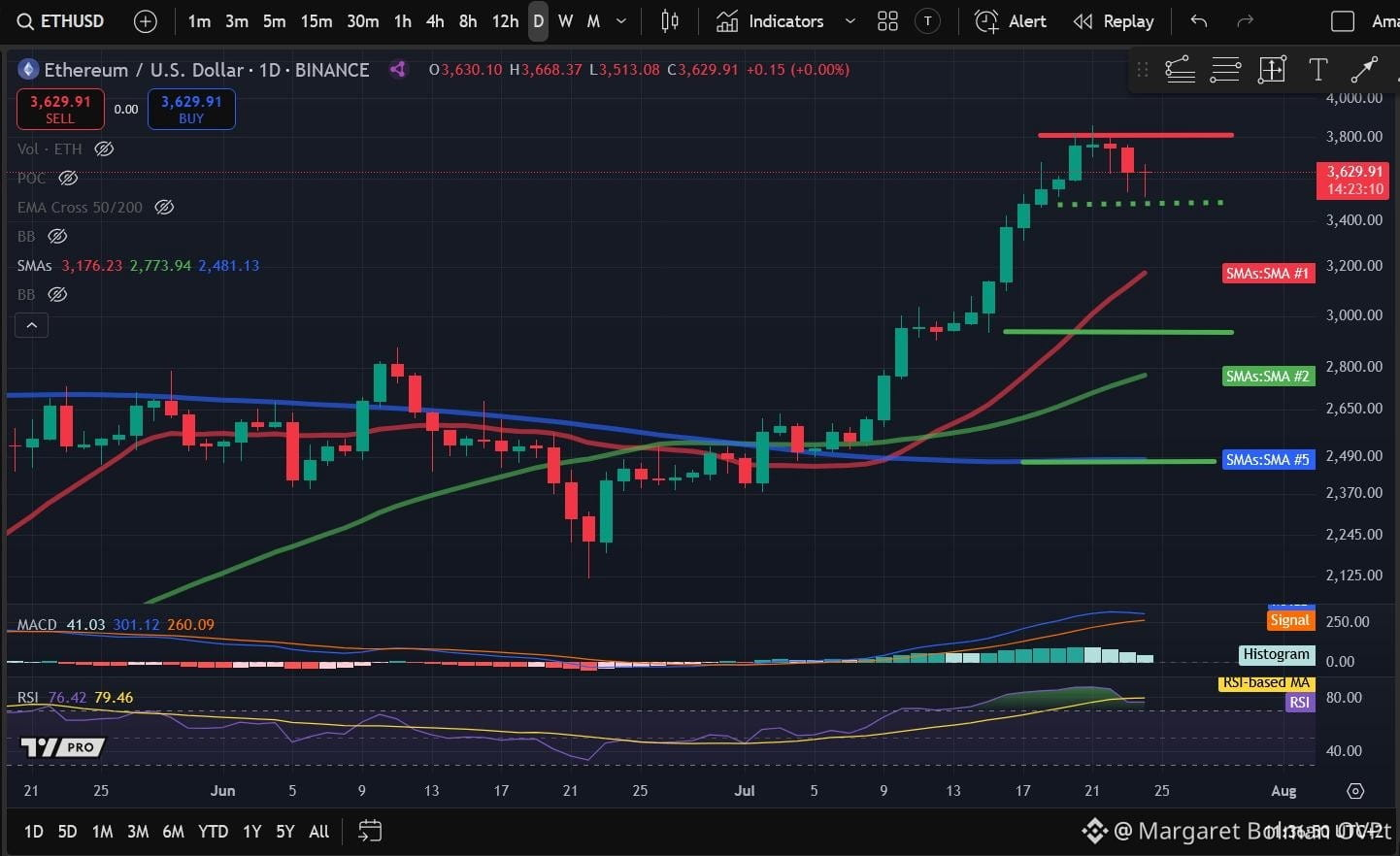Open indicator templates grid icon
Viewport: 1400px width, 856px height.
887,21
